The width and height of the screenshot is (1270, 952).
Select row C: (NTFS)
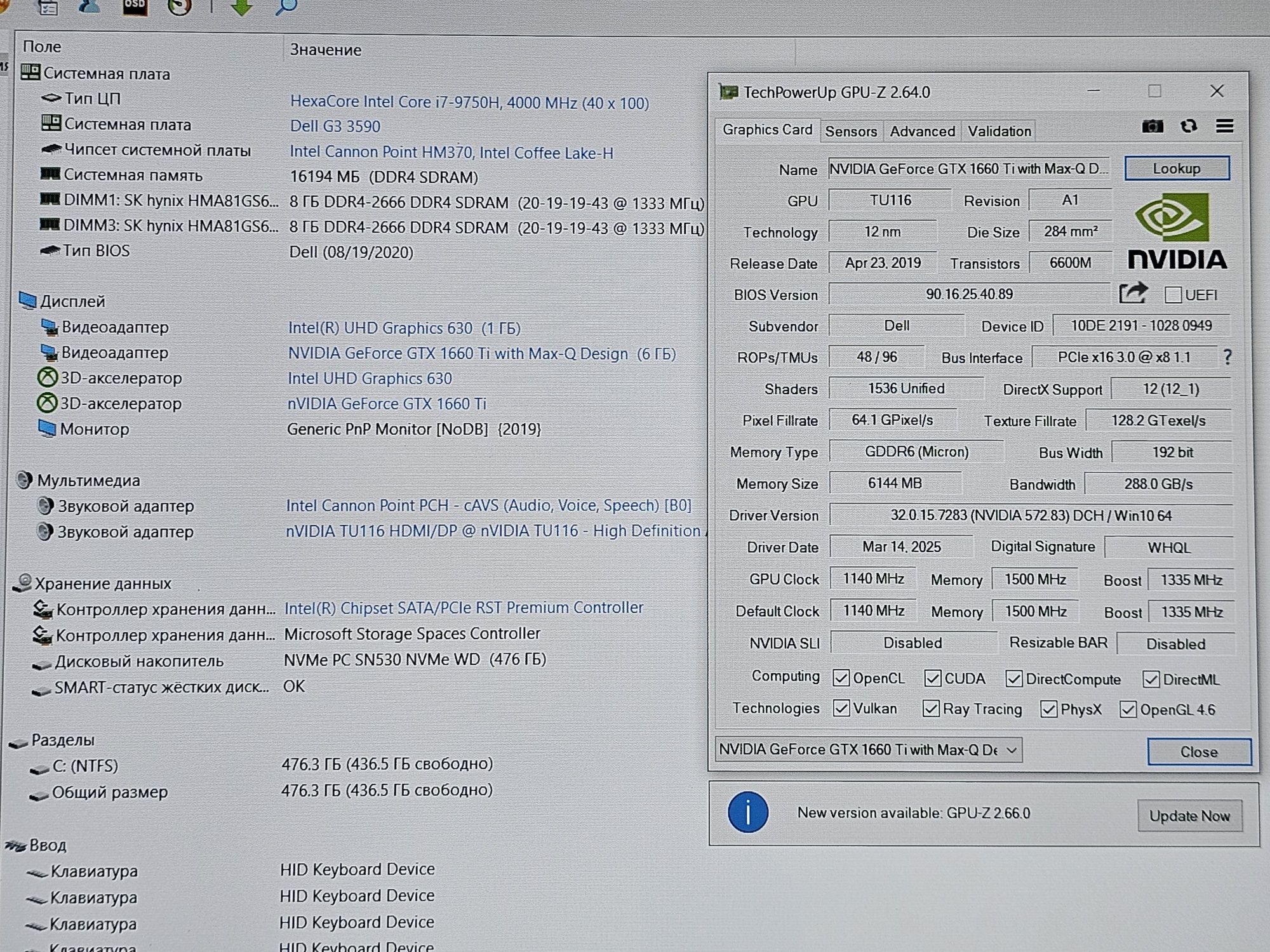point(260,765)
